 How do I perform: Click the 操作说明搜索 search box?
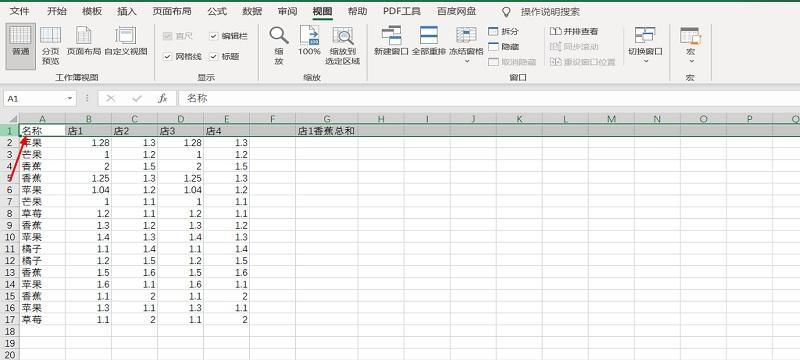point(550,12)
